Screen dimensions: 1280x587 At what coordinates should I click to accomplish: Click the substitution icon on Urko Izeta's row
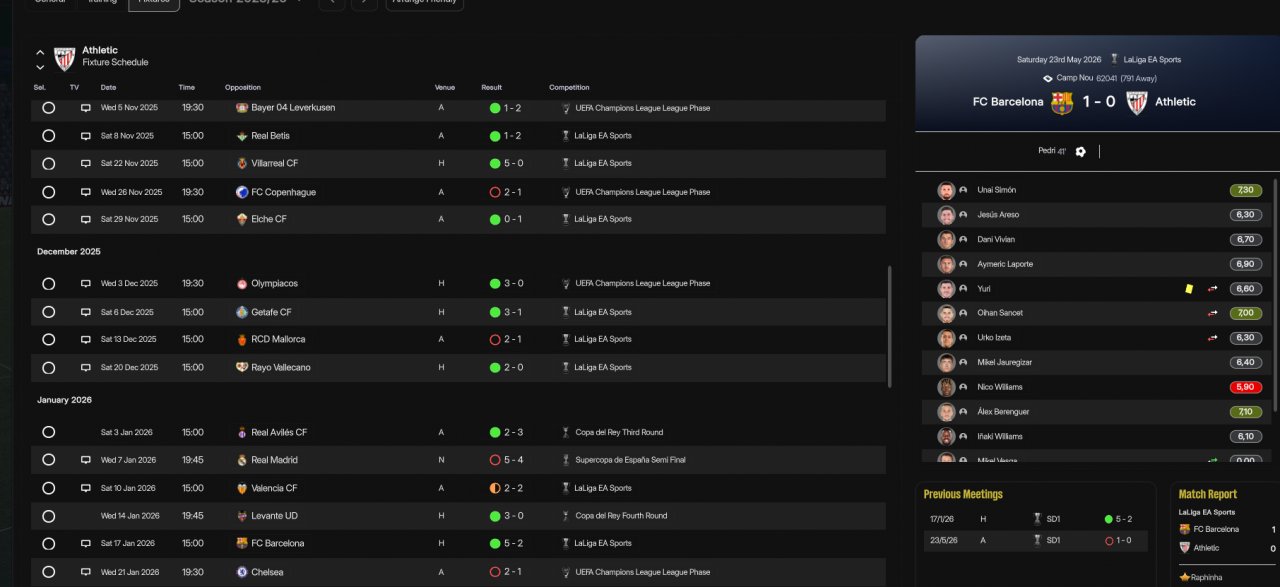[1213, 338]
